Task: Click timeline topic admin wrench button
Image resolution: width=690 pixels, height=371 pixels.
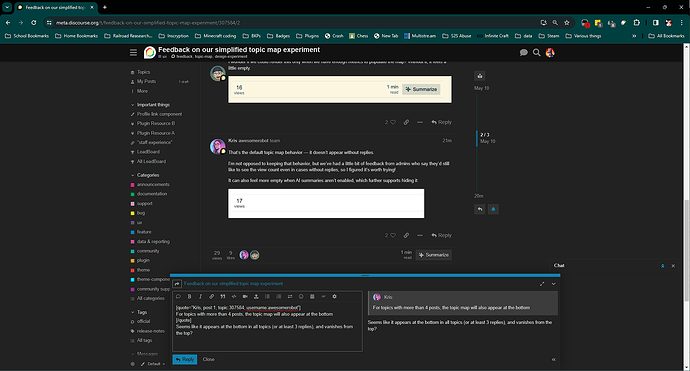Action: click(x=480, y=76)
